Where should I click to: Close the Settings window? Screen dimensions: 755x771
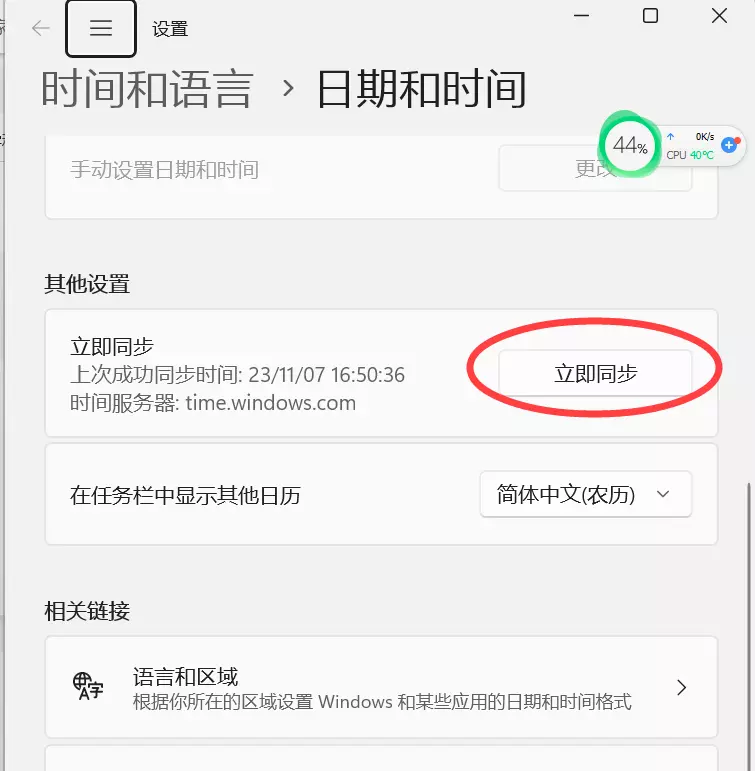coord(719,16)
